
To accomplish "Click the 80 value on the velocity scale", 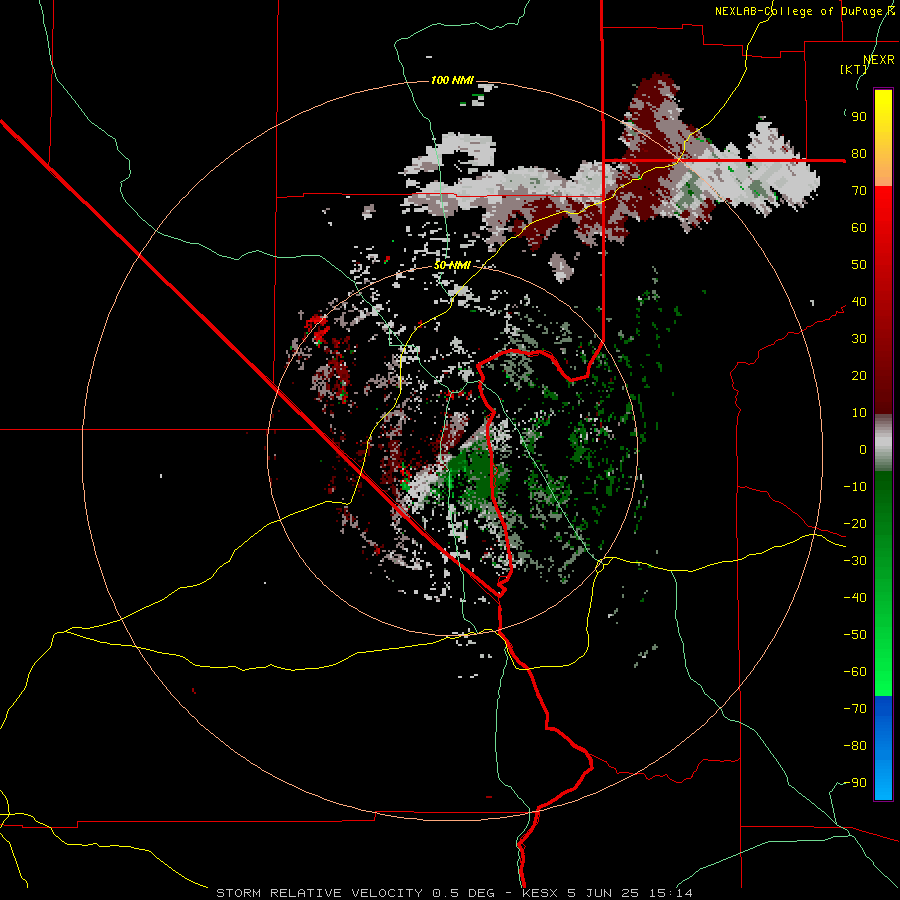I will 859,153.
